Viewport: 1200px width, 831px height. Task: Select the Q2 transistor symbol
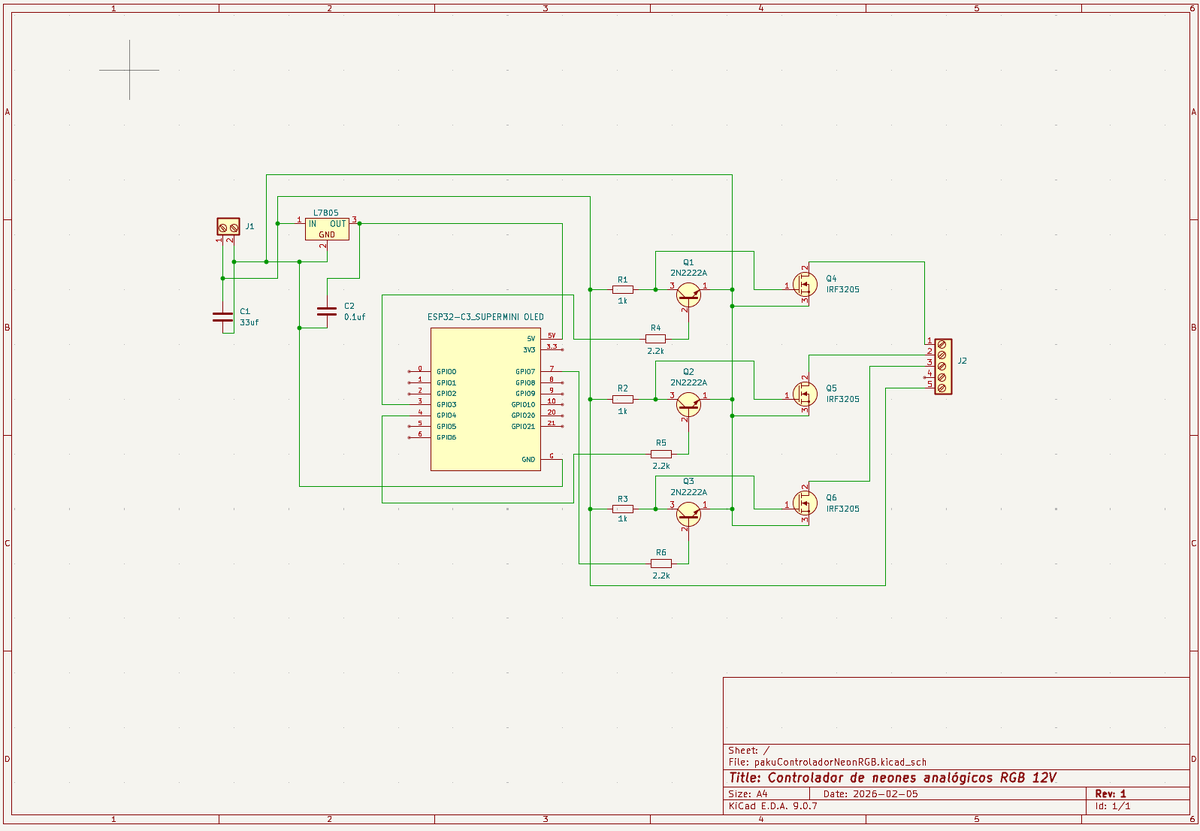coord(688,403)
